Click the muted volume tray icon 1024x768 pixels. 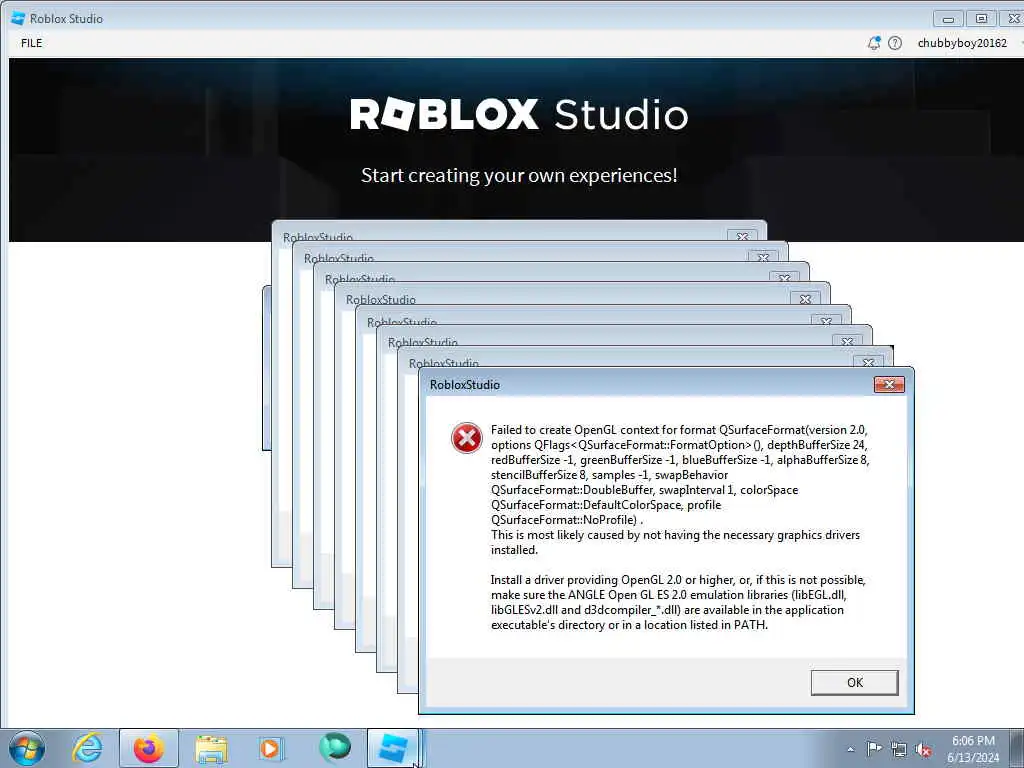[x=923, y=749]
